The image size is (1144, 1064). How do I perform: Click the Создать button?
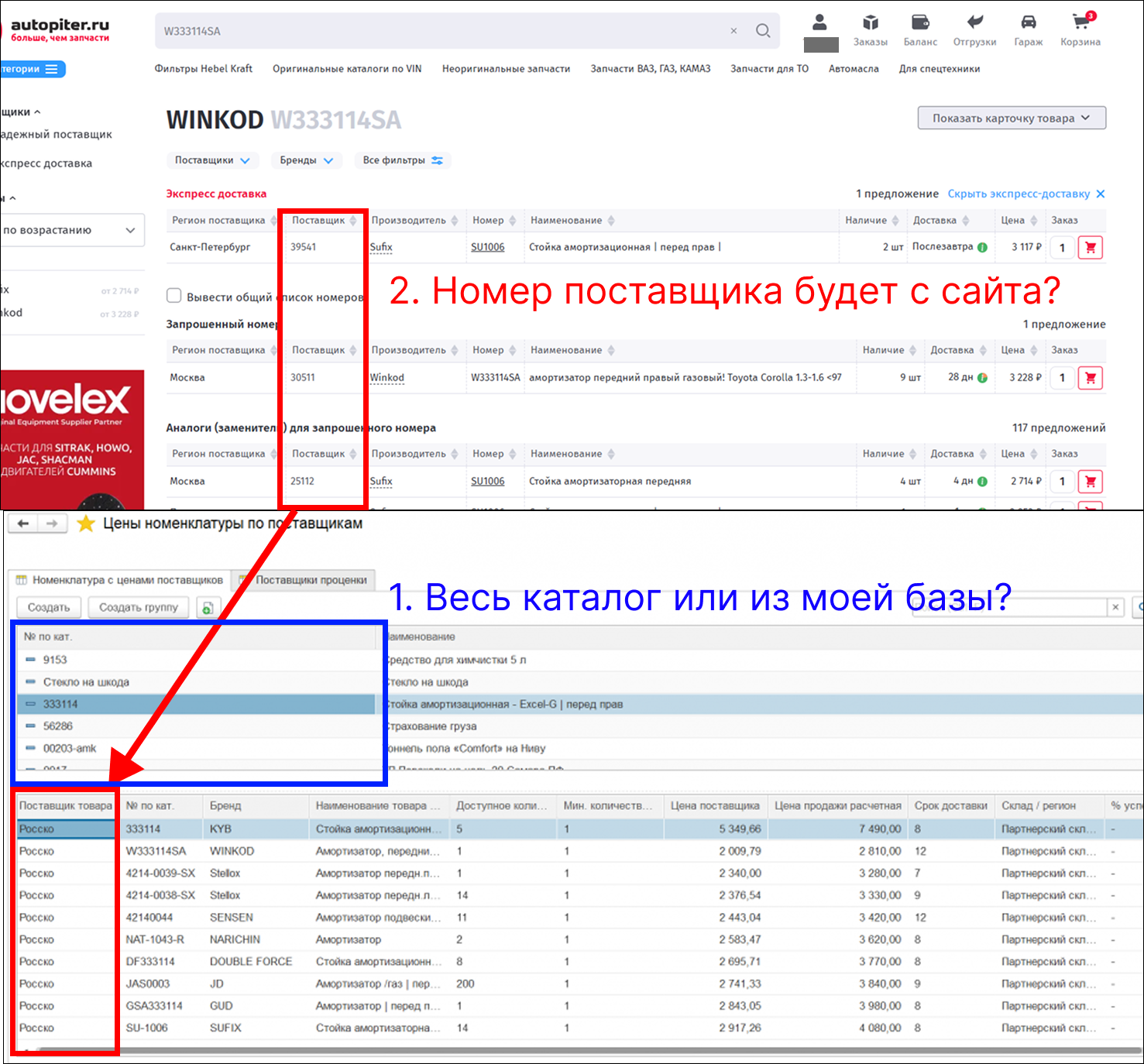pyautogui.click(x=49, y=608)
